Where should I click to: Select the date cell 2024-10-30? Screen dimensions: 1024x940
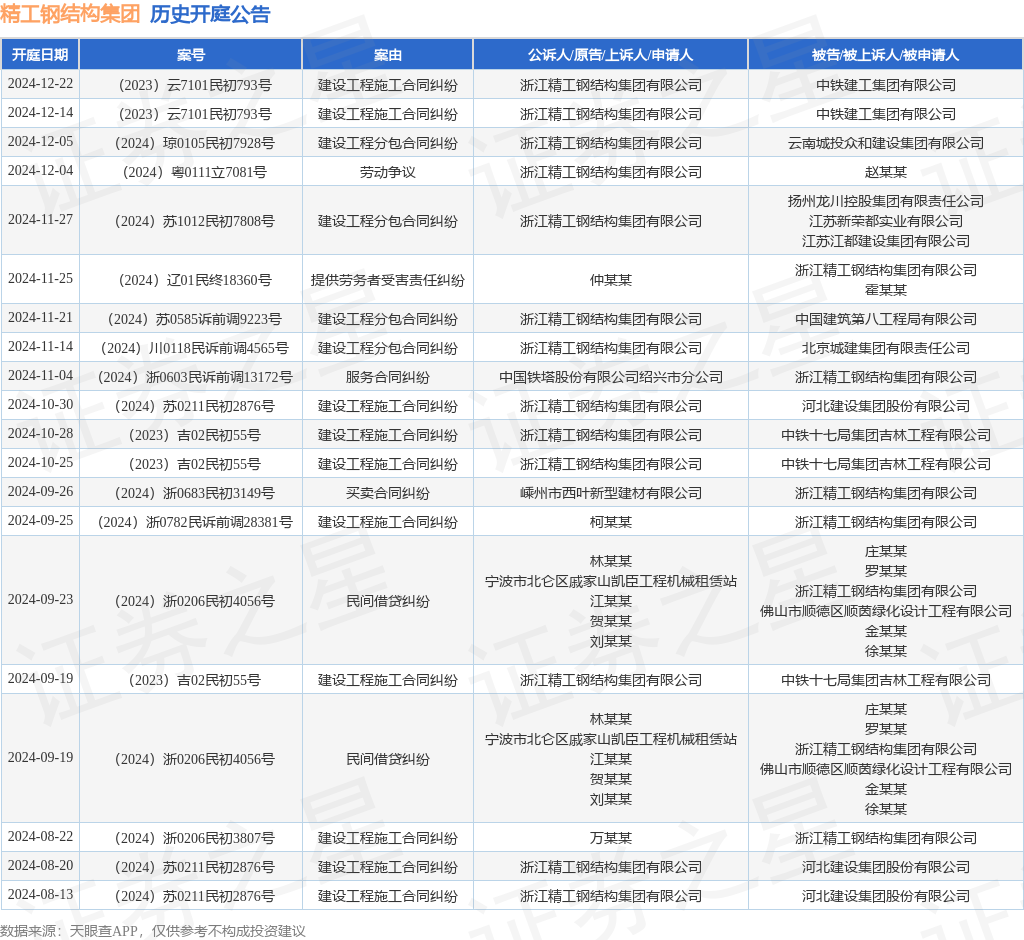tap(40, 405)
